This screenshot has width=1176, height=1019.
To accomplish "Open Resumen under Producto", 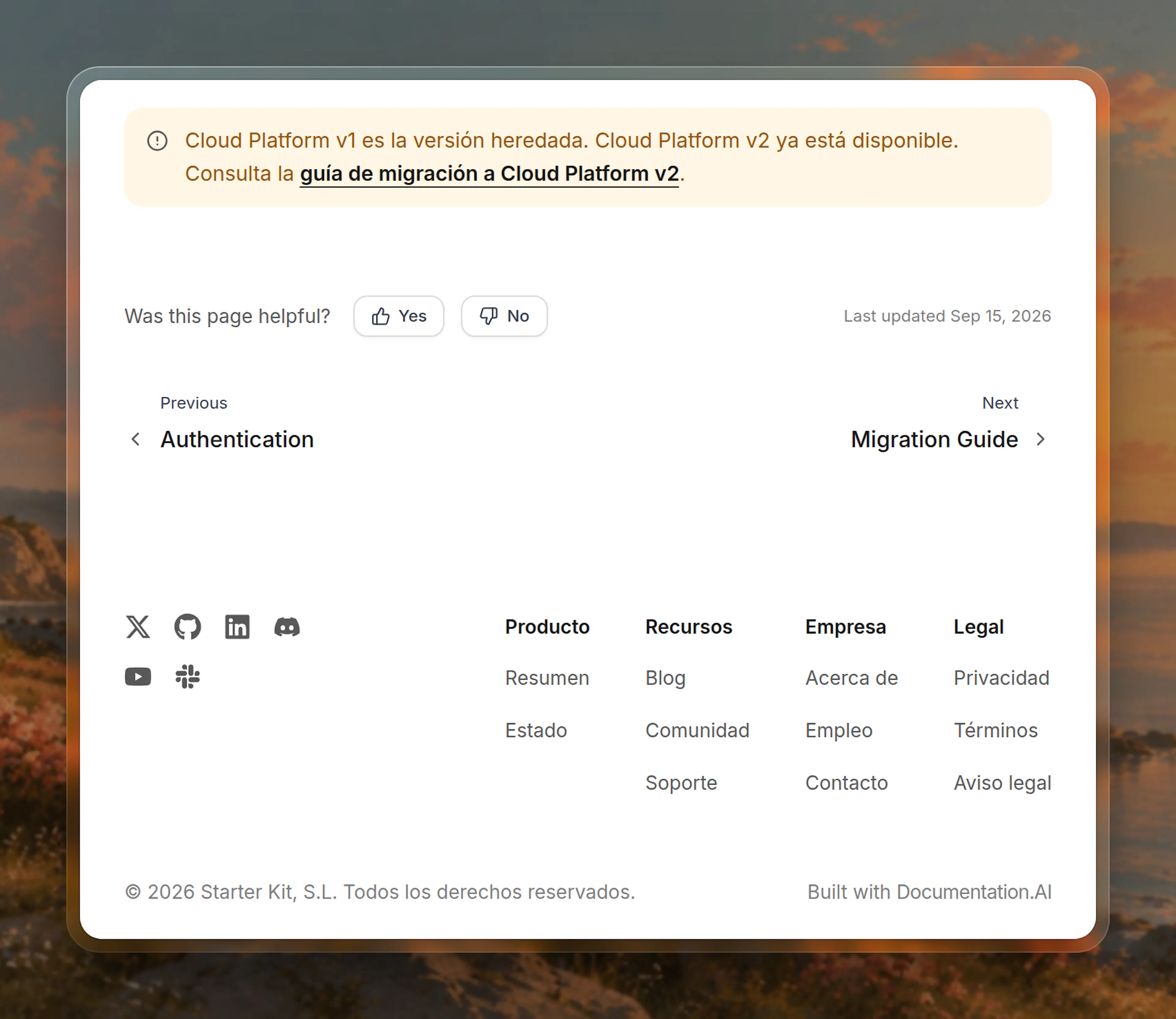I will coord(547,678).
